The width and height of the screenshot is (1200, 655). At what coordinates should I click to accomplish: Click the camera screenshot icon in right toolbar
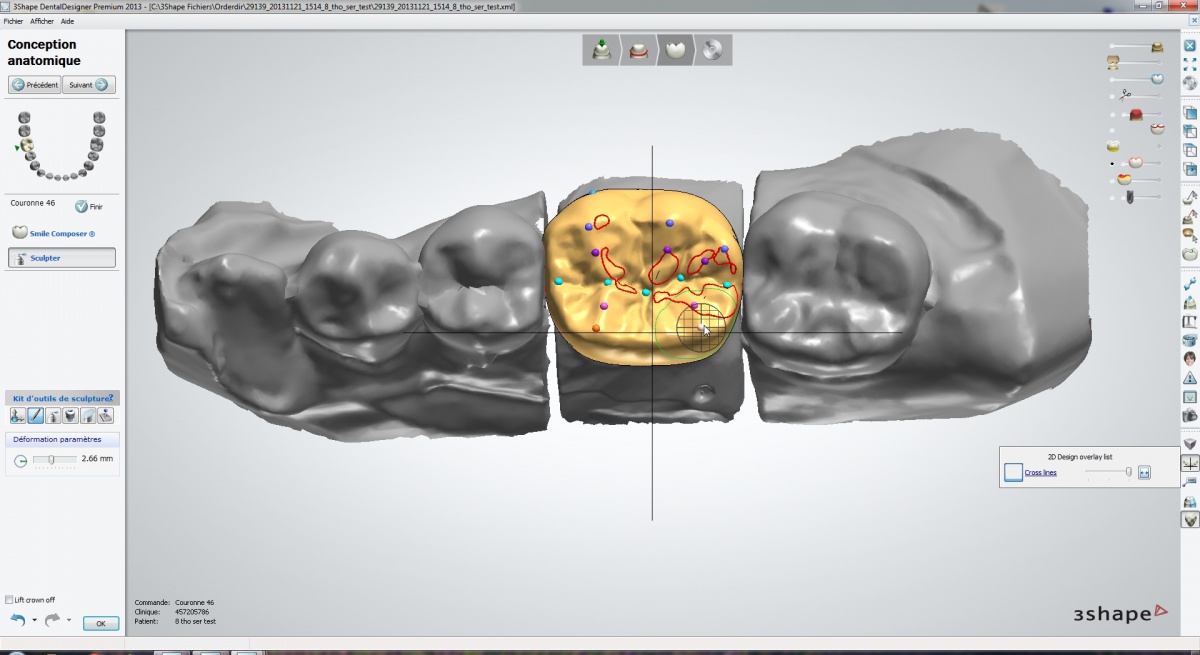point(1190,413)
